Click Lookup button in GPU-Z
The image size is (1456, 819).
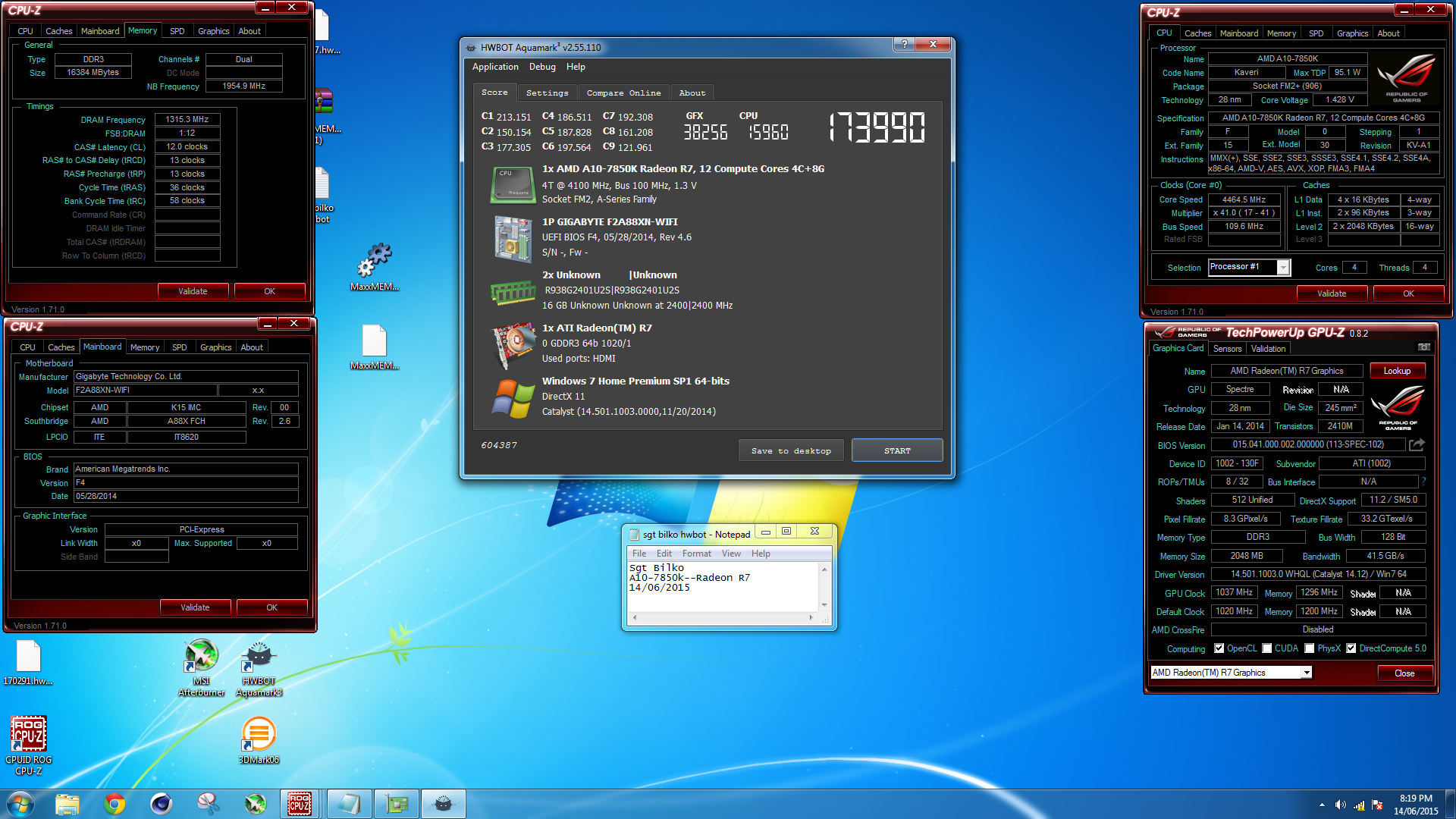[1397, 371]
